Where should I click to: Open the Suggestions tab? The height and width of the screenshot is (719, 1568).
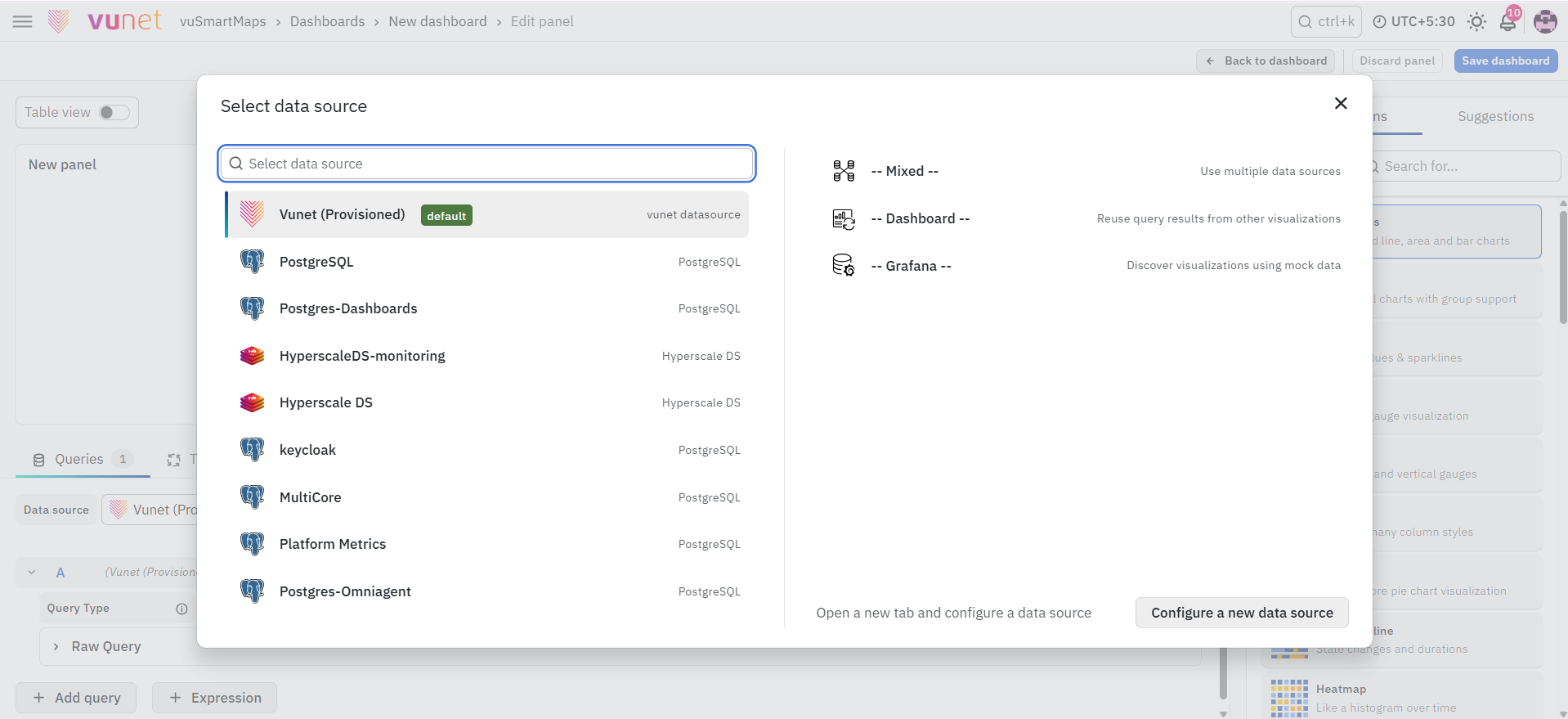tap(1496, 116)
